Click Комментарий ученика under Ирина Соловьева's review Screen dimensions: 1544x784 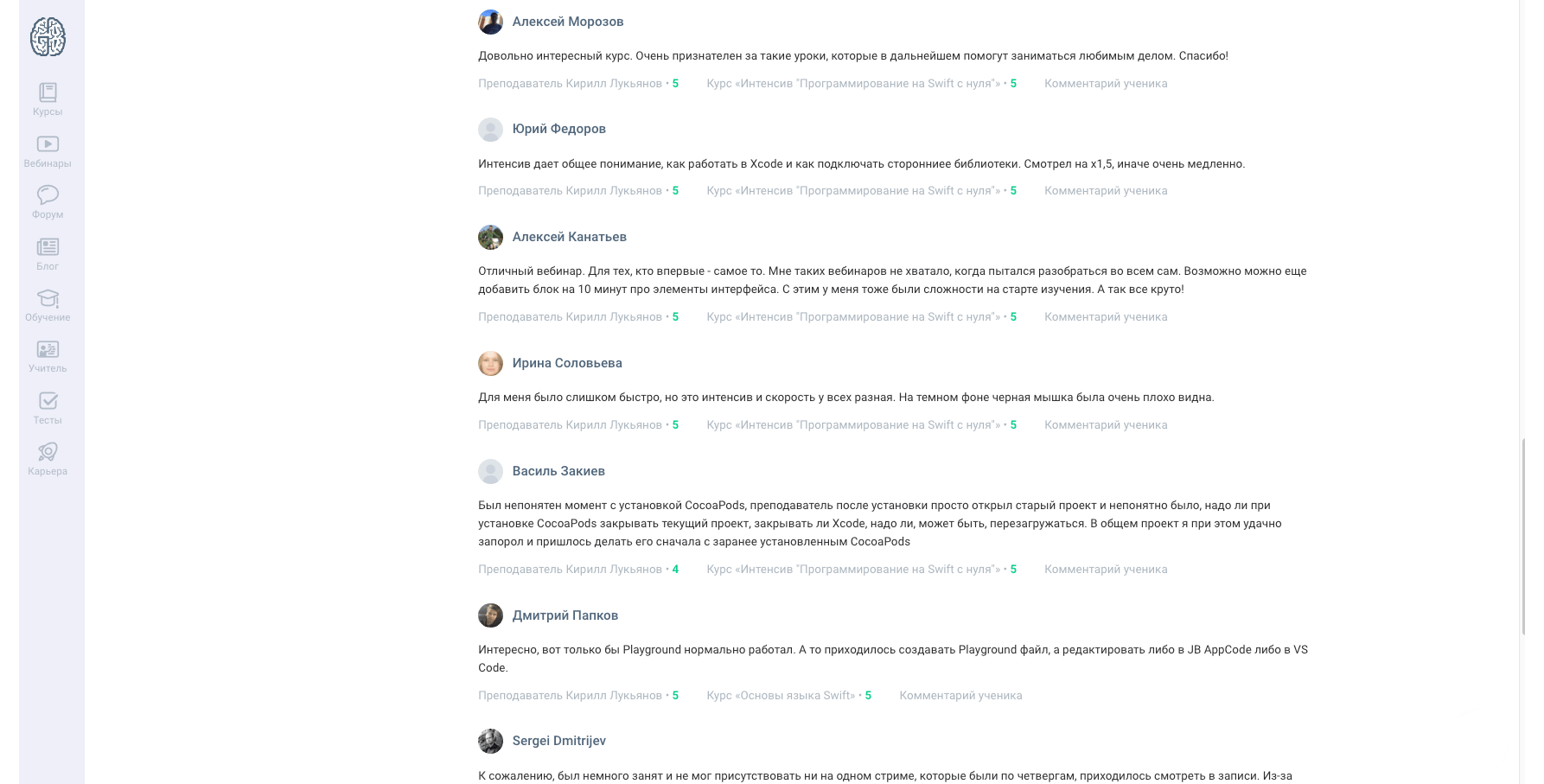(1106, 425)
